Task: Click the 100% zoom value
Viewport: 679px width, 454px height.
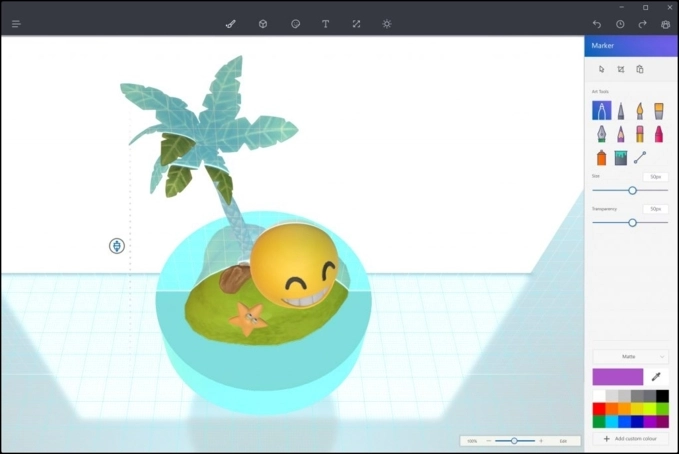Action: click(472, 441)
